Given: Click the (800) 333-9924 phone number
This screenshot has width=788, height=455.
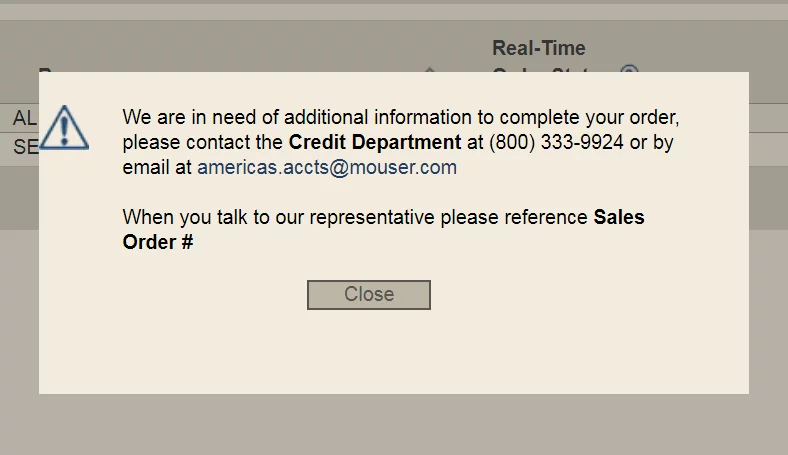Looking at the screenshot, I should coord(556,142).
